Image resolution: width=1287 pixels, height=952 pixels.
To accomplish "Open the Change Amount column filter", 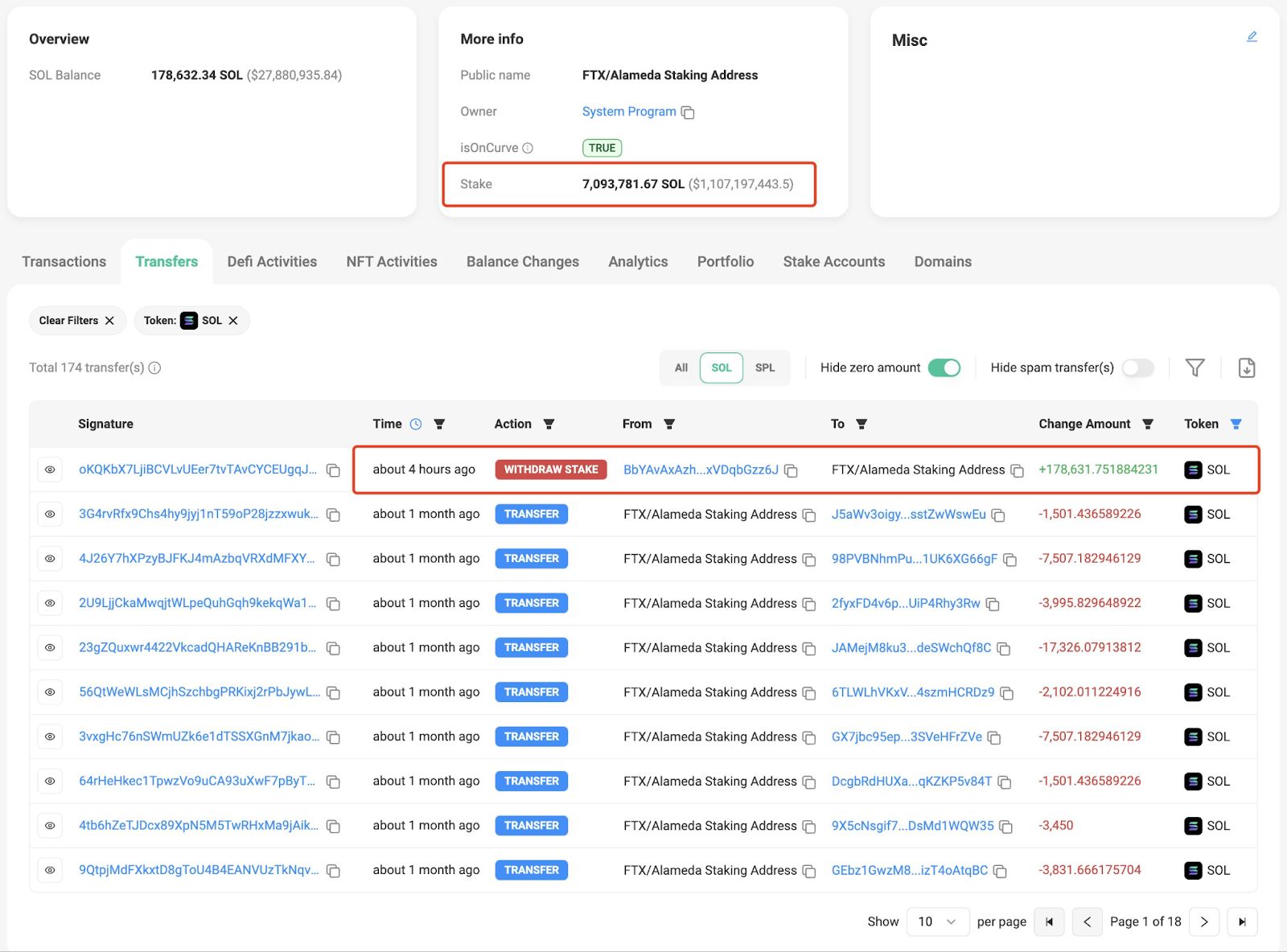I will (x=1148, y=424).
